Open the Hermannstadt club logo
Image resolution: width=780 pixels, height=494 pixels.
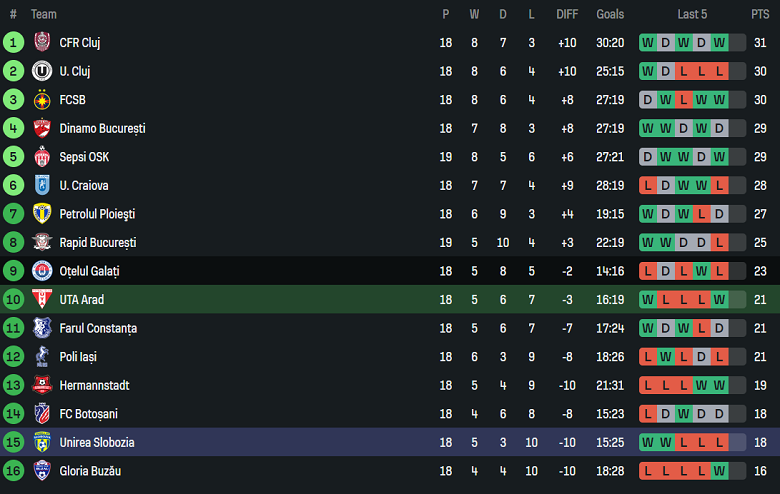(x=42, y=385)
